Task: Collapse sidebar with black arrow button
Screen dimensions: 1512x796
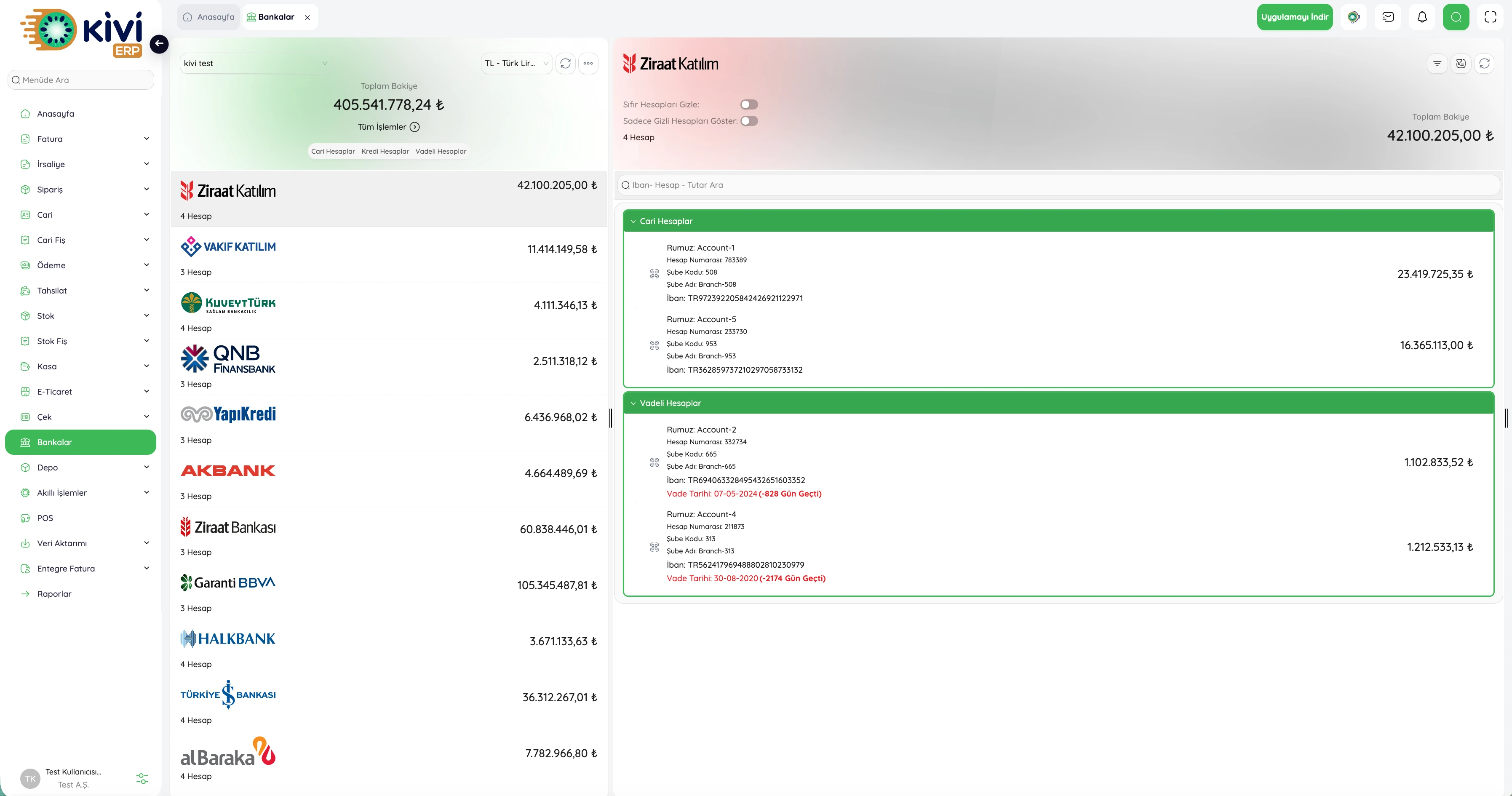Action: (158, 43)
